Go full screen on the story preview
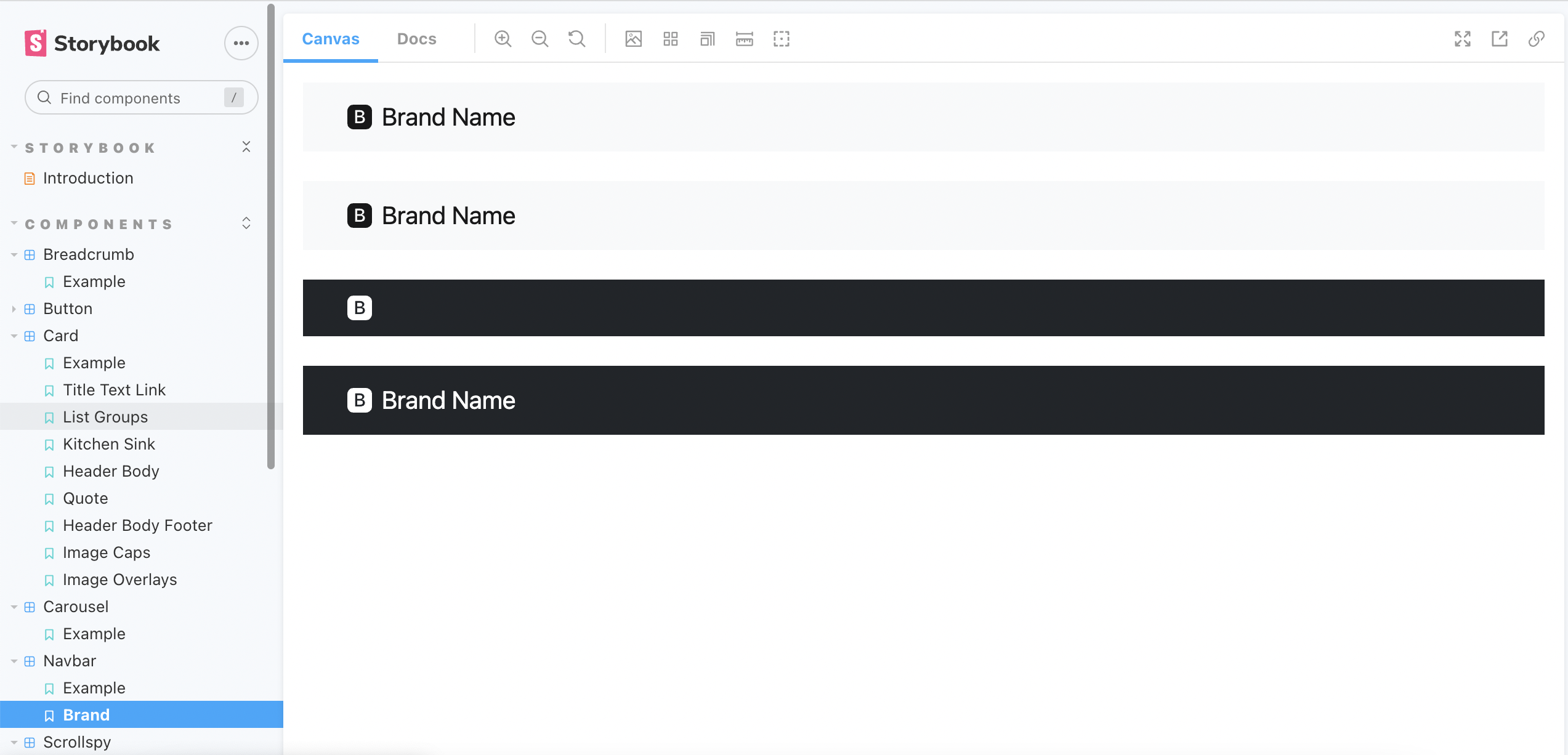Viewport: 1568px width, 755px height. coord(1462,38)
